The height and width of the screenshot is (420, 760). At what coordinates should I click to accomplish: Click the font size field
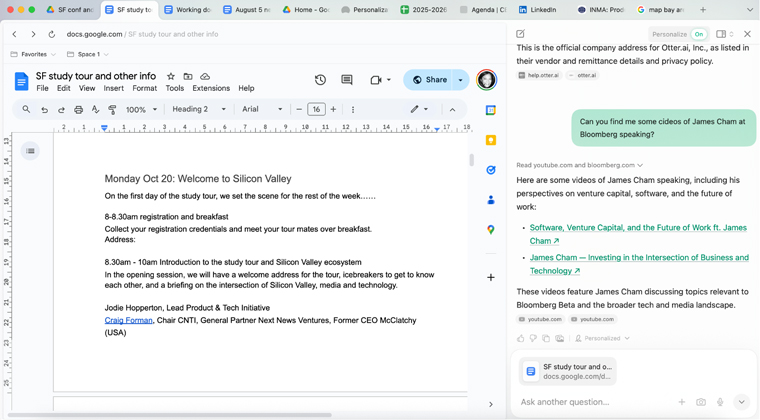316,109
